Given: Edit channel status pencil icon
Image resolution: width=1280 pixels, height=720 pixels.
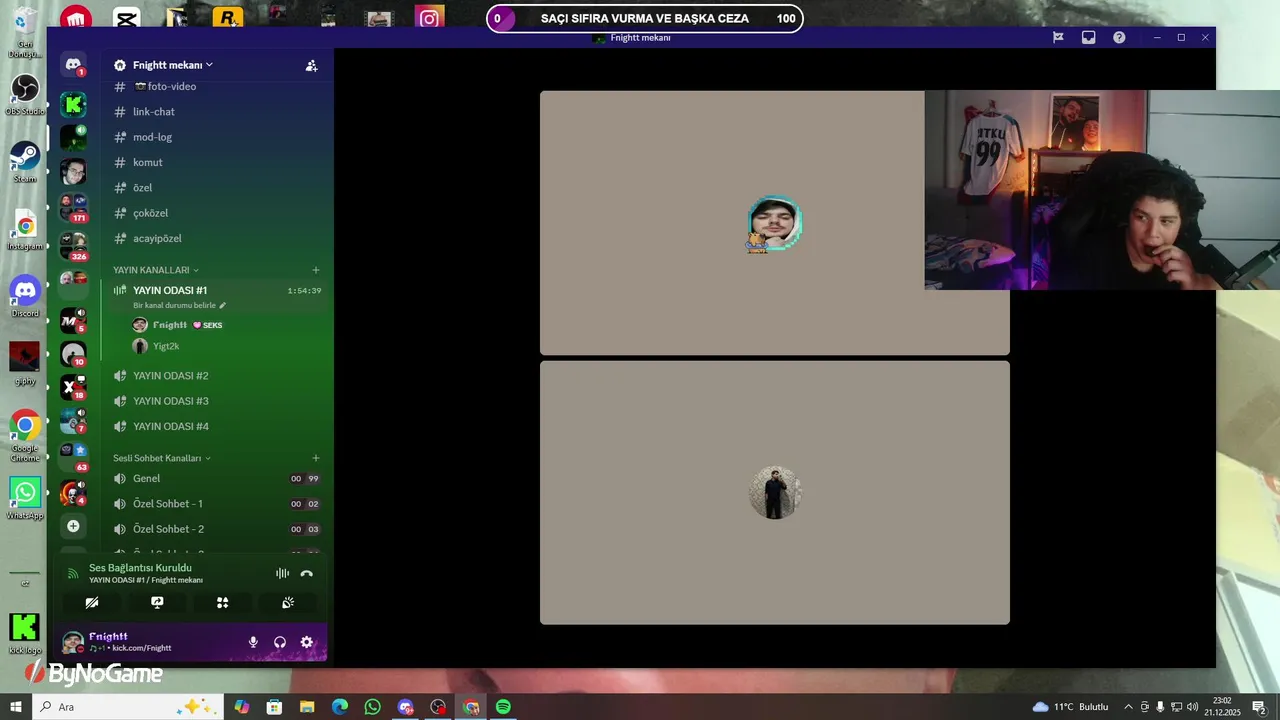Looking at the screenshot, I should coord(223,305).
